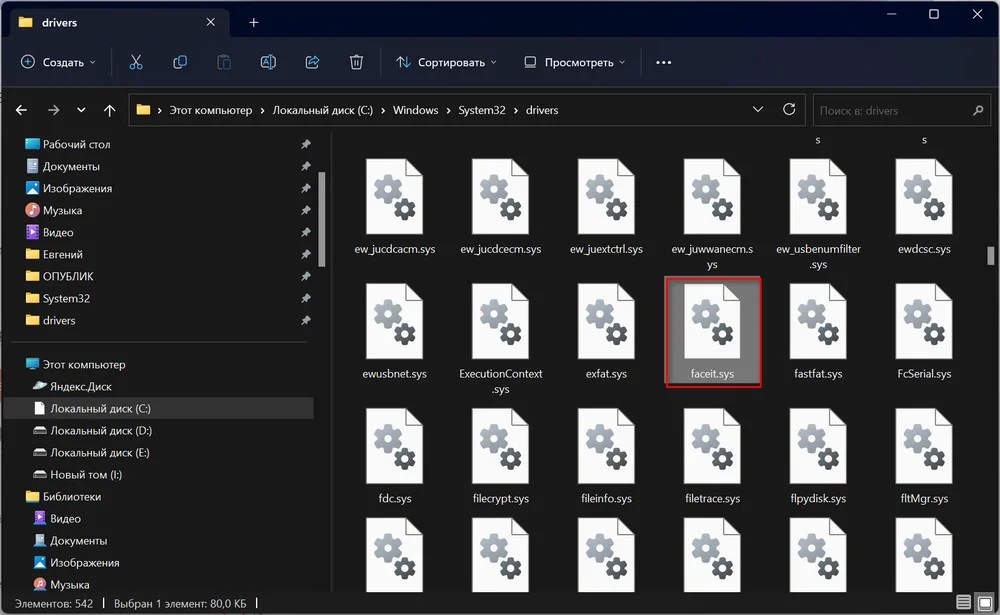Open the exfat.sys file thumbnail

coord(605,320)
